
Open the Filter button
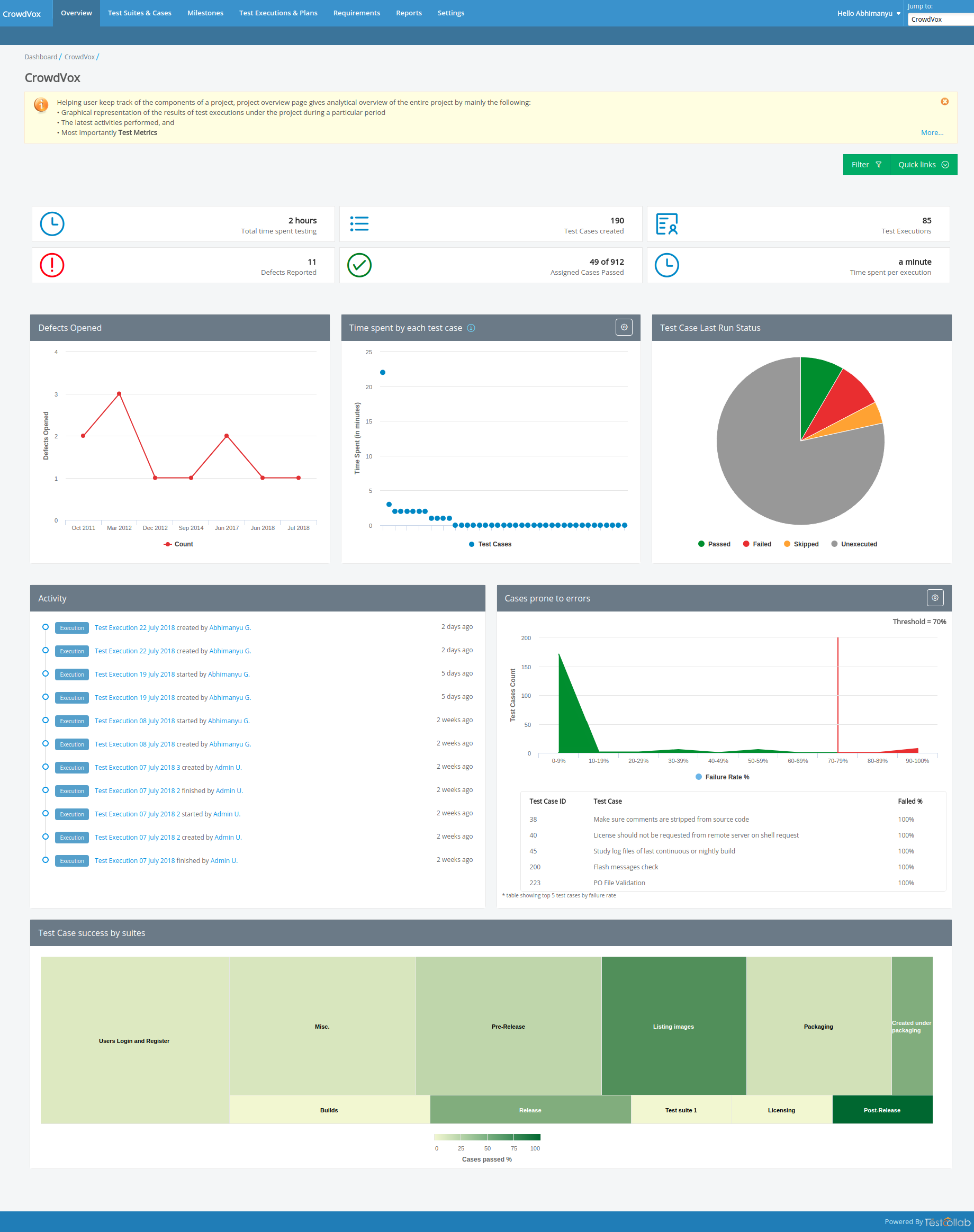(866, 165)
